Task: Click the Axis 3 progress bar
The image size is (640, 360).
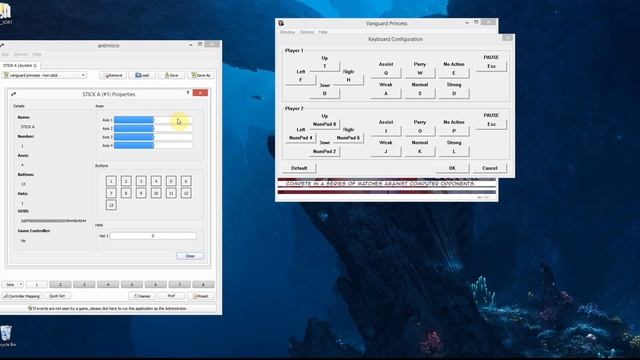Action: coord(153,137)
